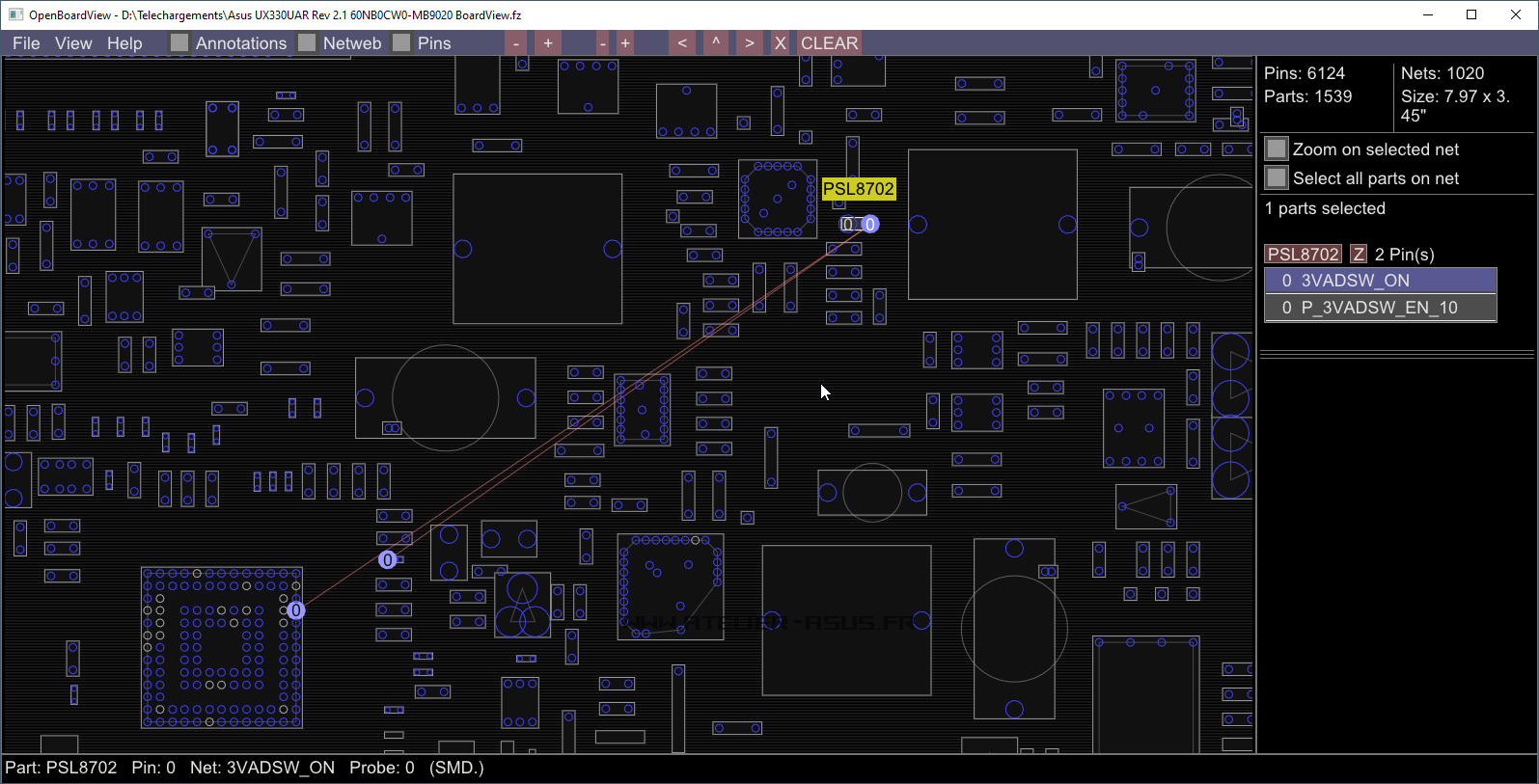Enable Zoom on selected net
This screenshot has width=1539, height=784.
click(1277, 149)
